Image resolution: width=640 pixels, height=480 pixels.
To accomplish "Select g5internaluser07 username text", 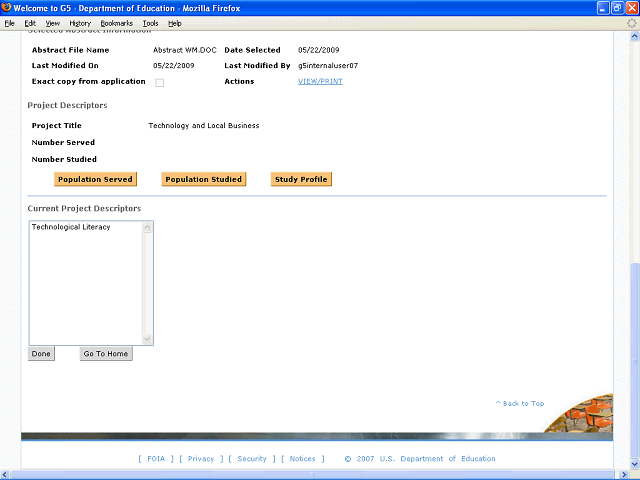I will point(328,66).
